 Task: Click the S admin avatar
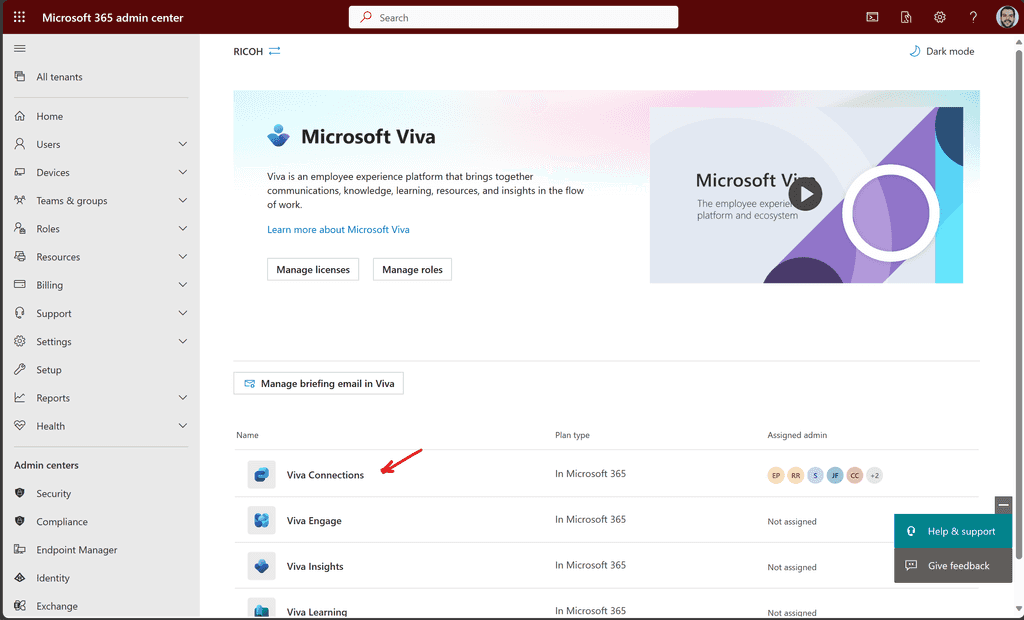pyautogui.click(x=815, y=475)
